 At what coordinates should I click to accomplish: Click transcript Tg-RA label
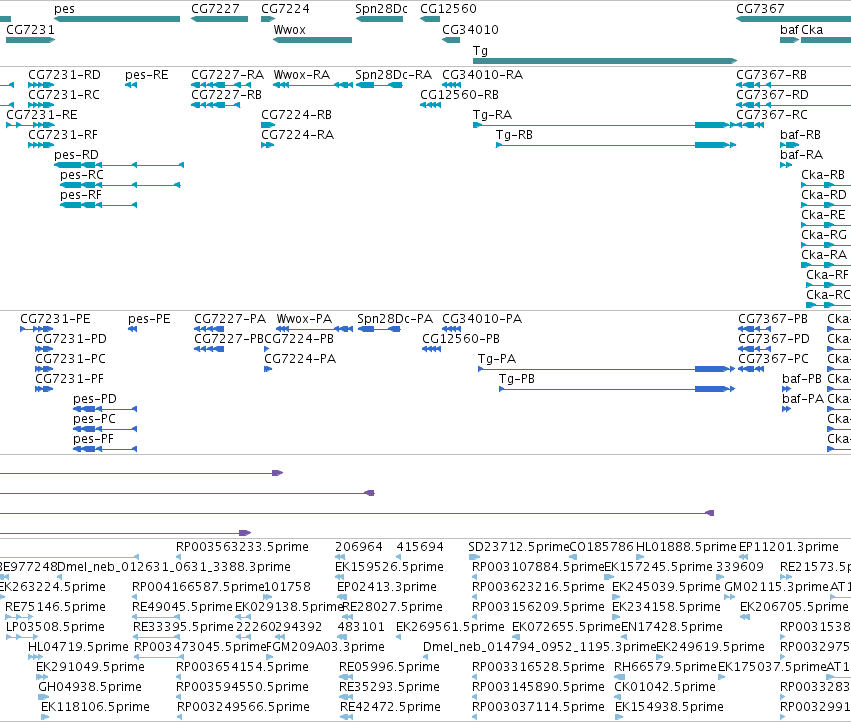pos(492,115)
